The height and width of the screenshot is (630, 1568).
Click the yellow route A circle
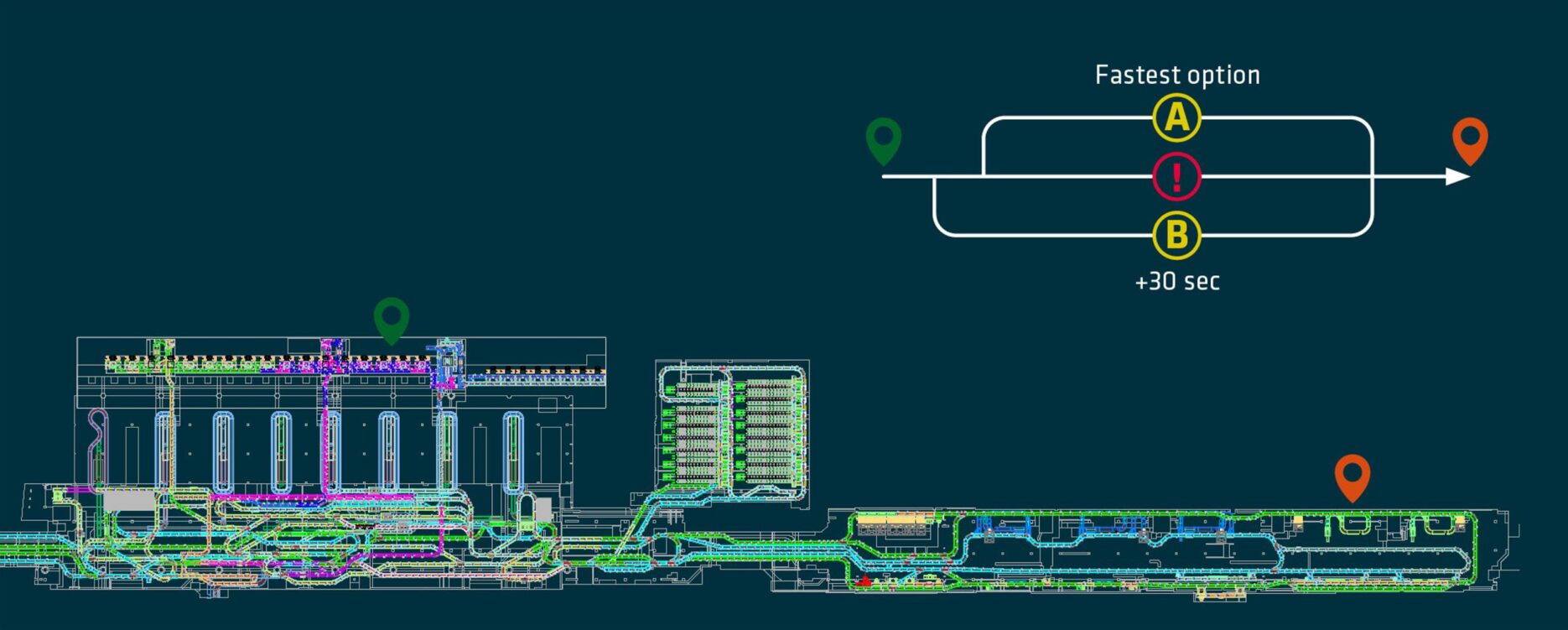point(1176,117)
